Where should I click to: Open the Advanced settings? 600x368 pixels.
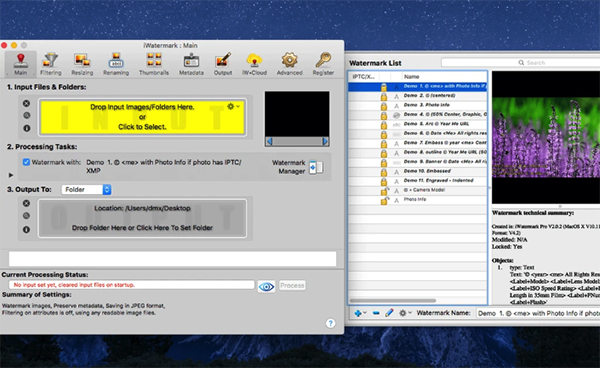(289, 64)
